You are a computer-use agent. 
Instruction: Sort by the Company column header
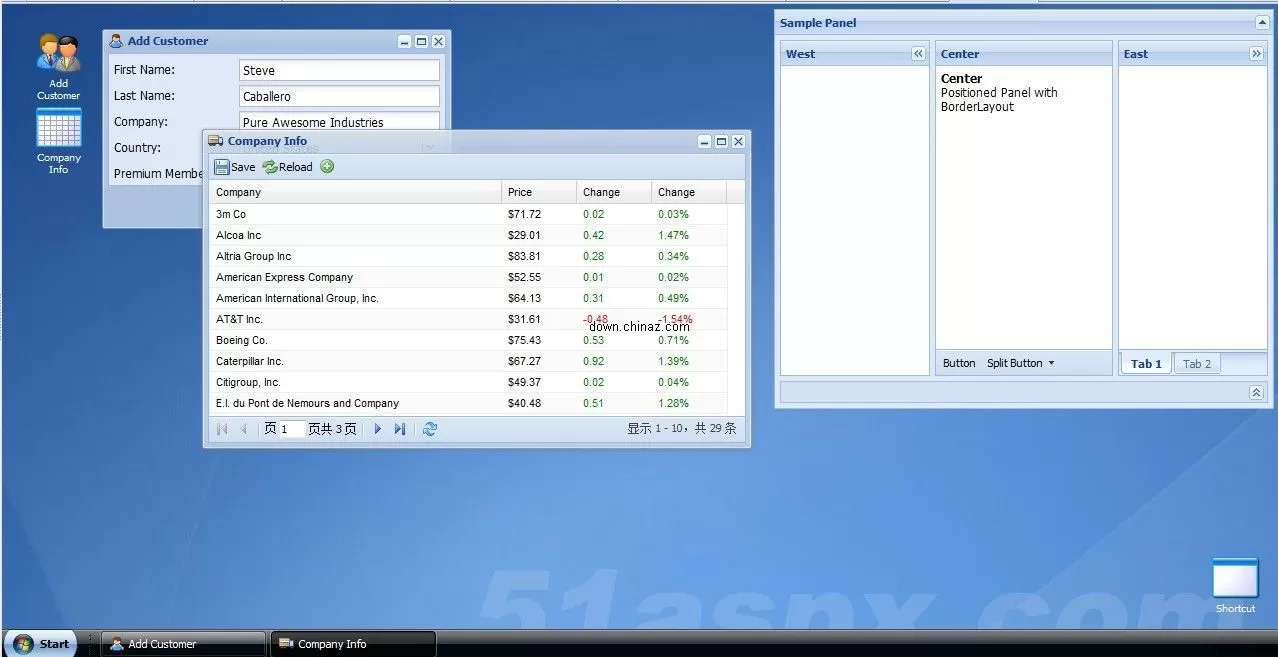click(355, 192)
